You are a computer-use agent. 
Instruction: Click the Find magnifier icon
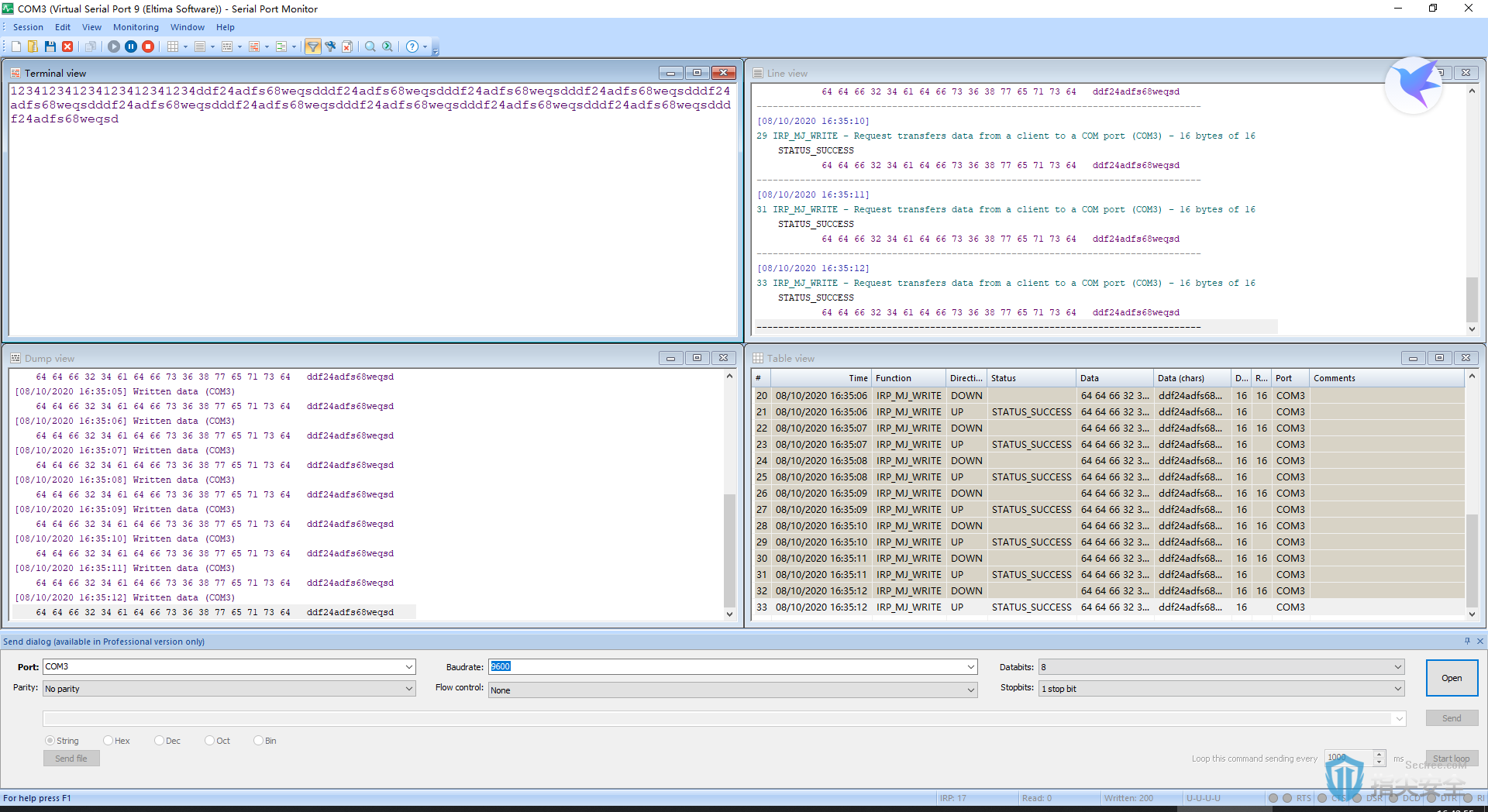370,46
